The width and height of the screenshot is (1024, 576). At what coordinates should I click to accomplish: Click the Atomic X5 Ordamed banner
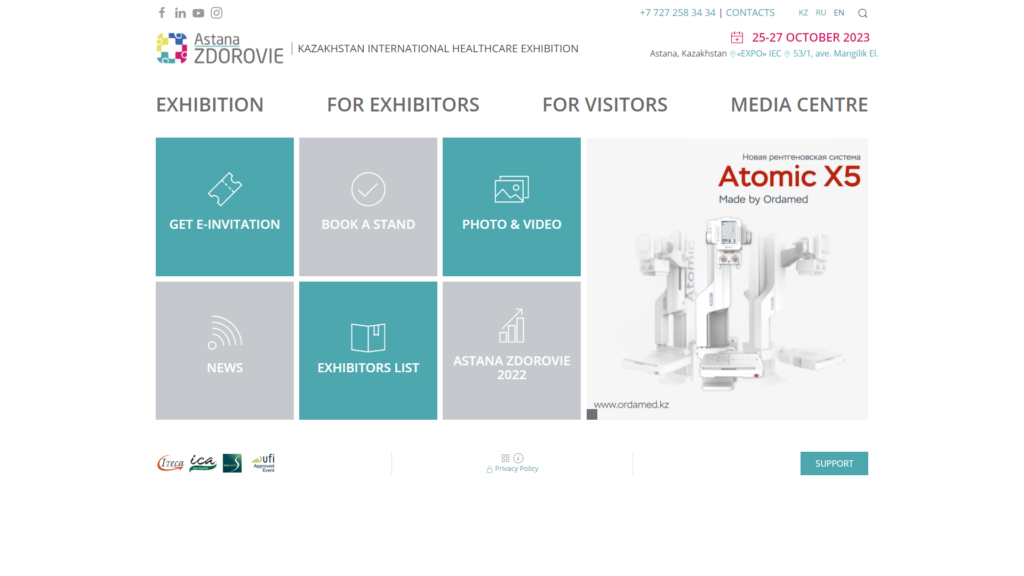click(x=728, y=279)
